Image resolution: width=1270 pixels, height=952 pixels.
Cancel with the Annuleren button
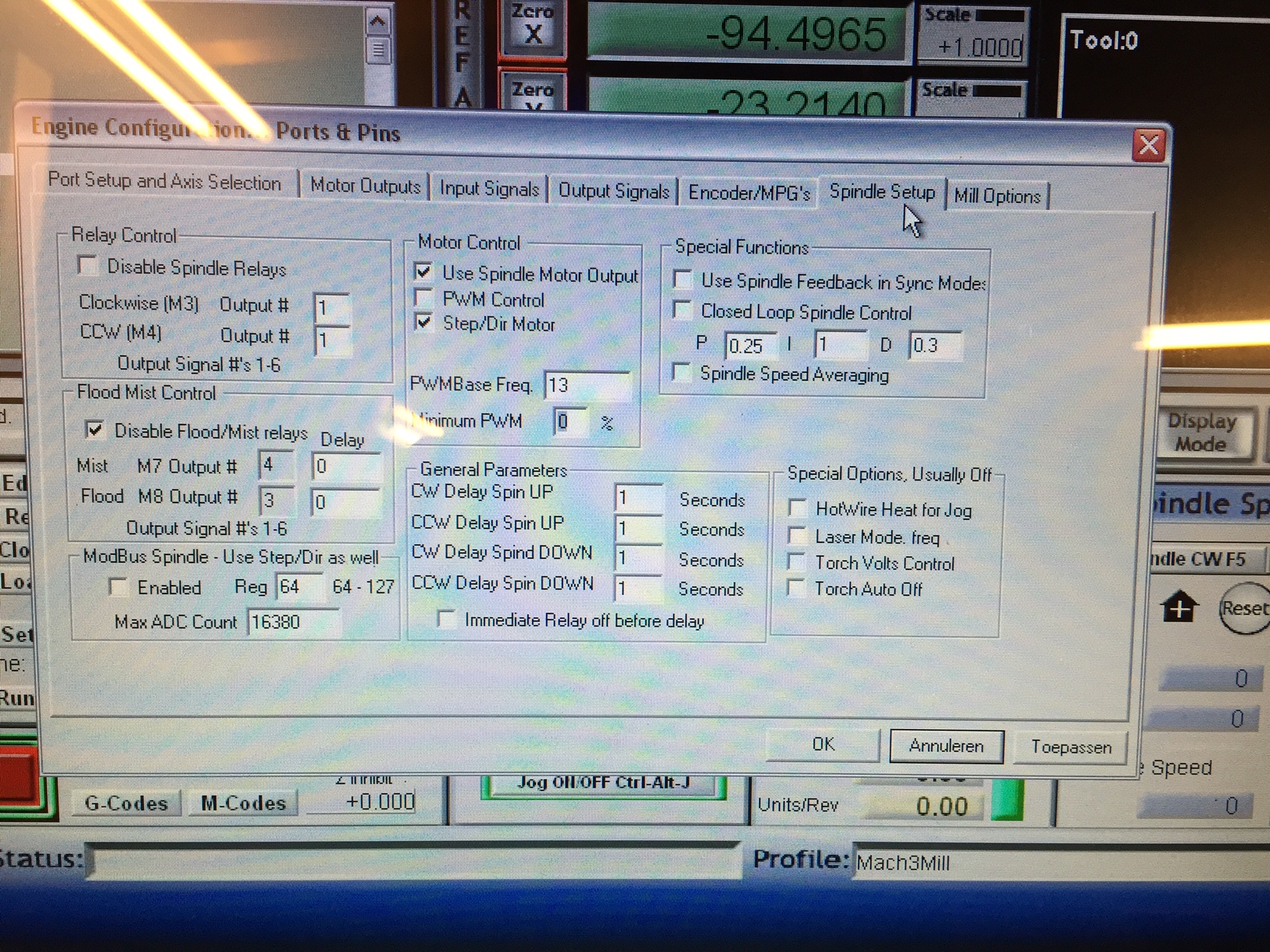(x=945, y=746)
